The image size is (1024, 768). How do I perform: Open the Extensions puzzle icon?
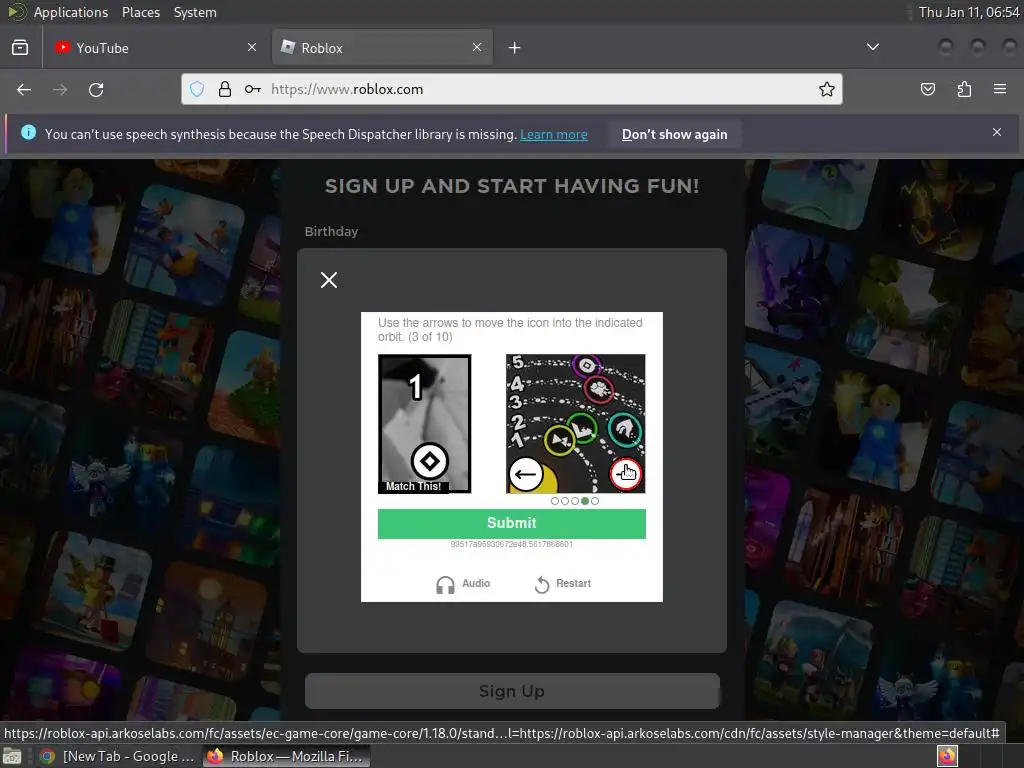pyautogui.click(x=964, y=89)
